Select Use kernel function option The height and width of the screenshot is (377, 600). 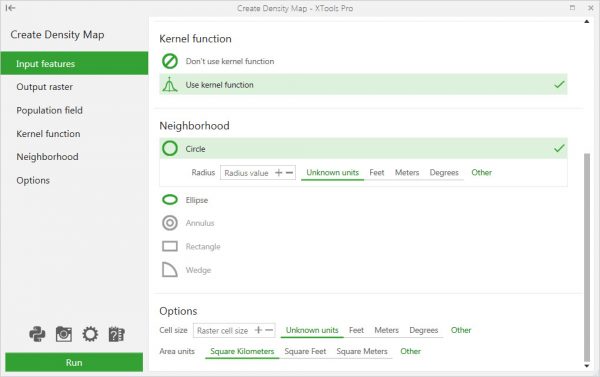(x=363, y=85)
